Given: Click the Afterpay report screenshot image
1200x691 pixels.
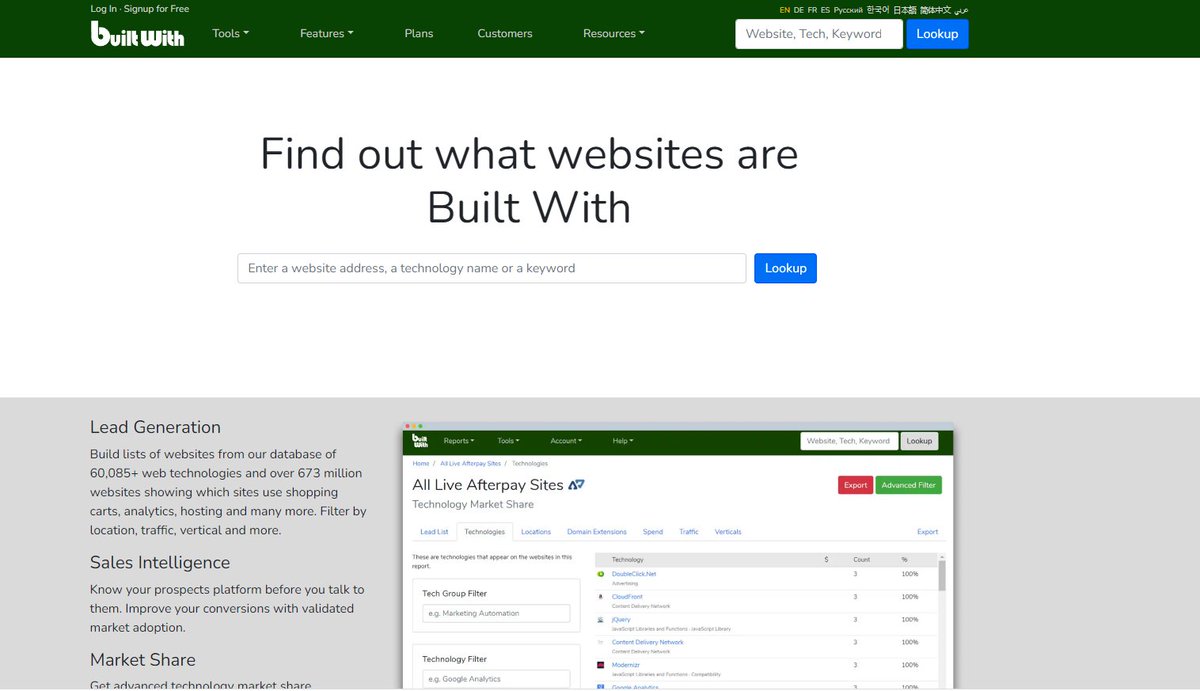Looking at the screenshot, I should (678, 556).
